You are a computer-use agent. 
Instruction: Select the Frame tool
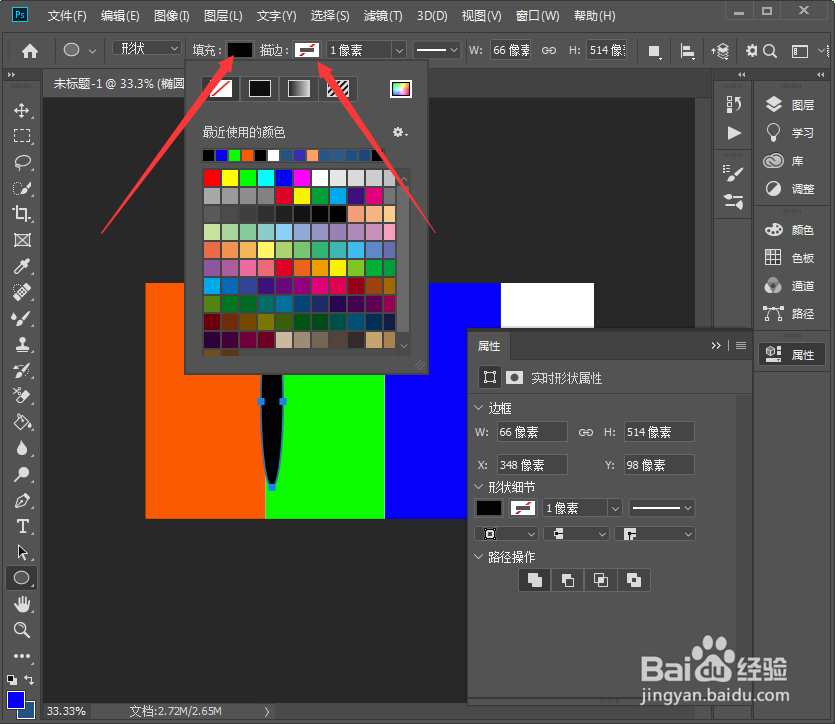22,240
